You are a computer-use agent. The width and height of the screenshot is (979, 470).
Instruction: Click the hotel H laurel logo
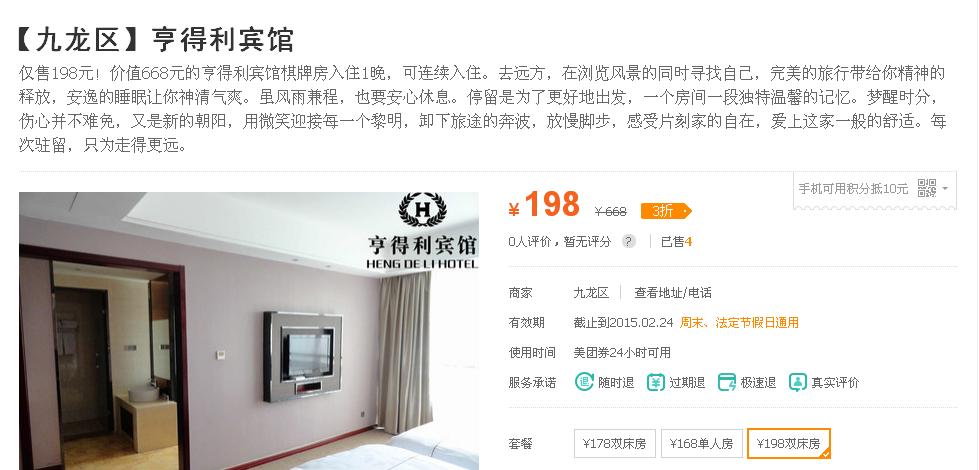point(423,210)
